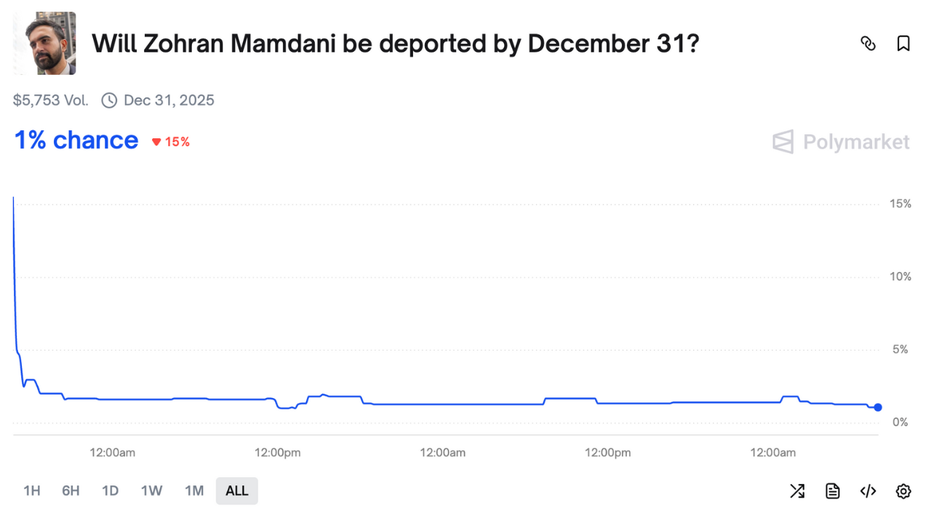The width and height of the screenshot is (931, 523).
Task: Open the document icon below chart
Action: [x=832, y=491]
